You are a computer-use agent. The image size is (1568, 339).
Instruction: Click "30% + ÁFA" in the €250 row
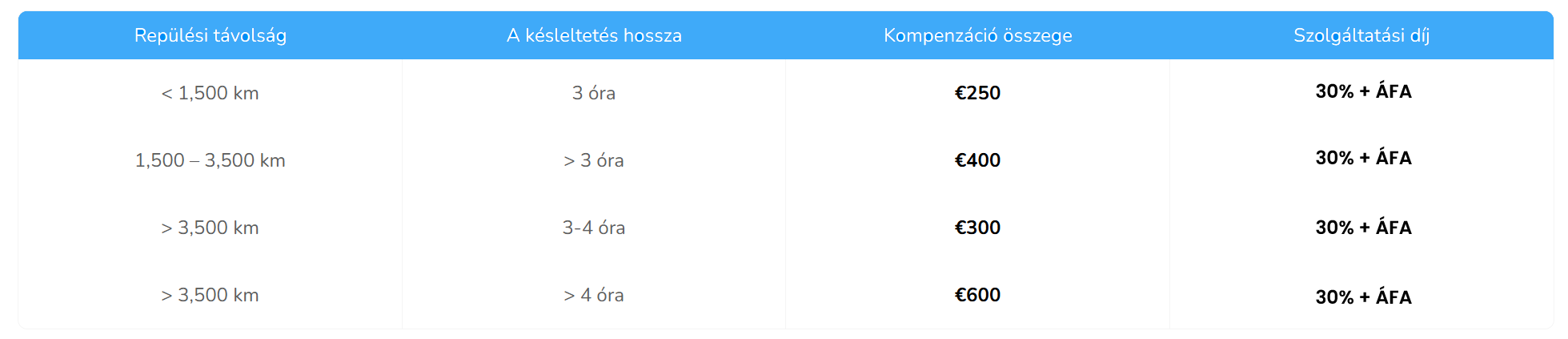click(1363, 91)
